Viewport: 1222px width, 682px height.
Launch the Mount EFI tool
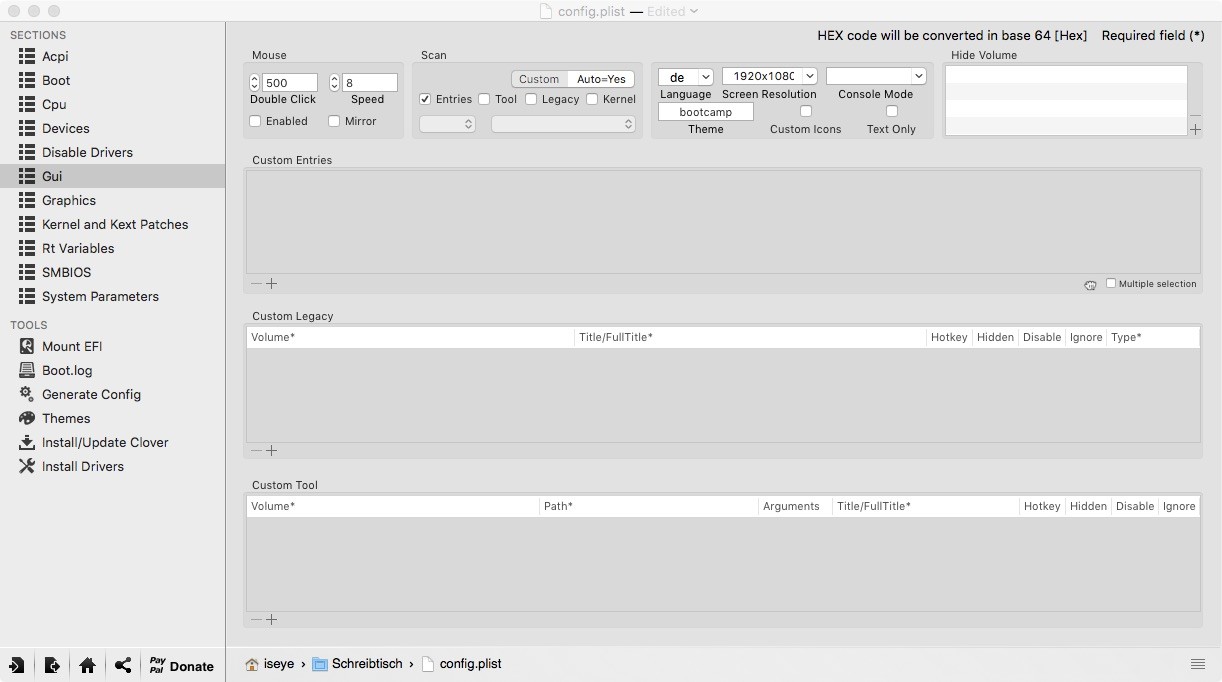(x=112, y=346)
